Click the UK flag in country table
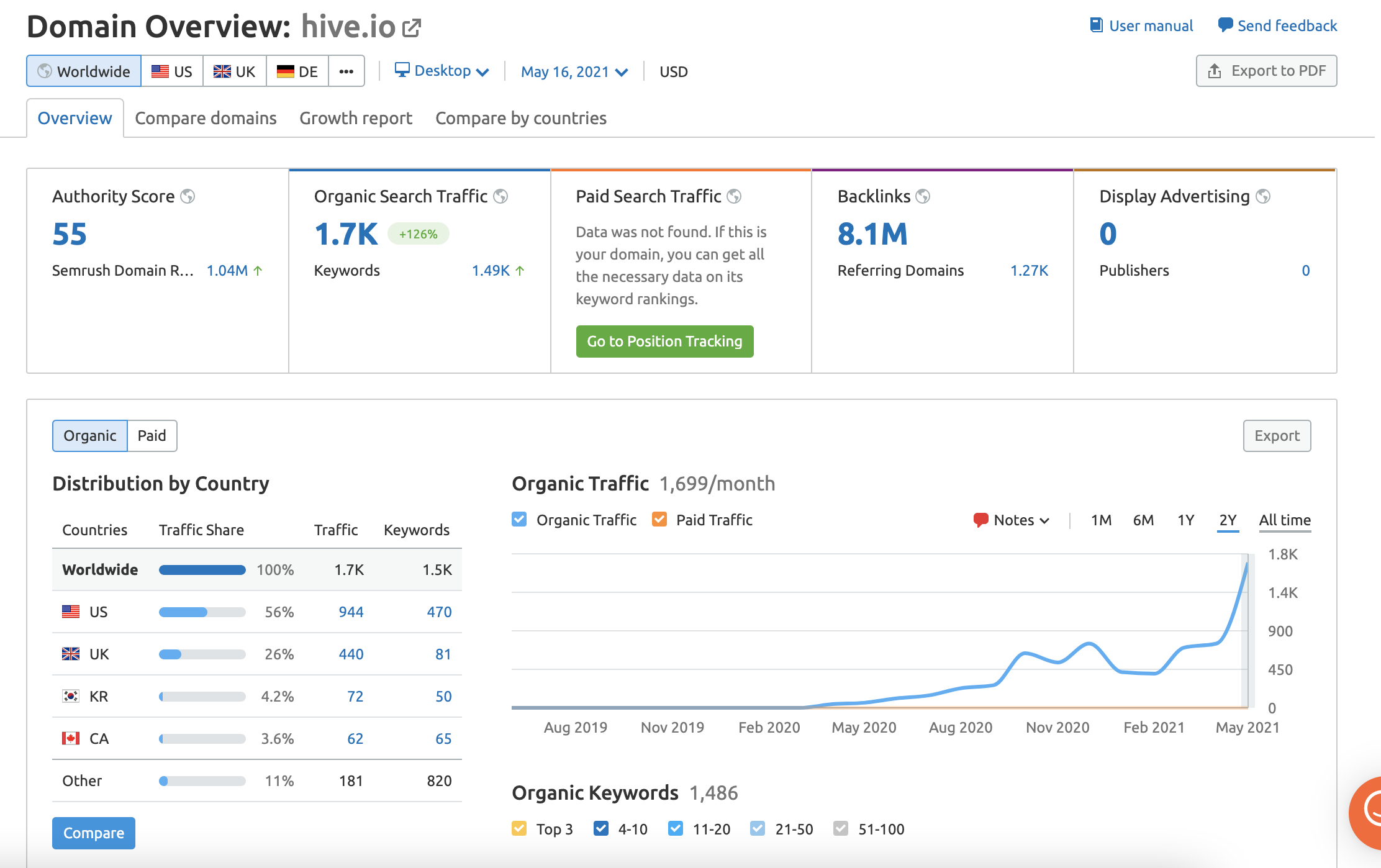Viewport: 1381px width, 868px height. (71, 654)
